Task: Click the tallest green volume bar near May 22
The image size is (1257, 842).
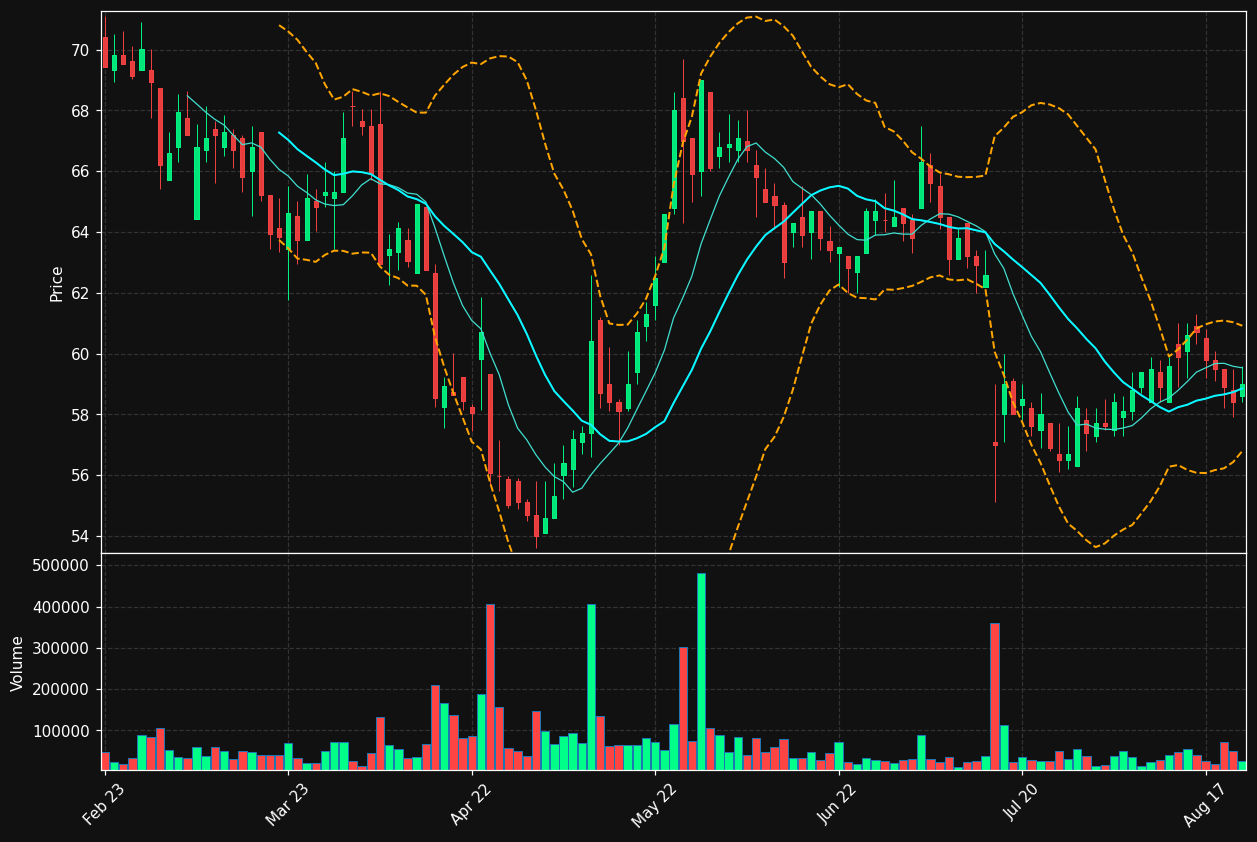Action: 701,672
